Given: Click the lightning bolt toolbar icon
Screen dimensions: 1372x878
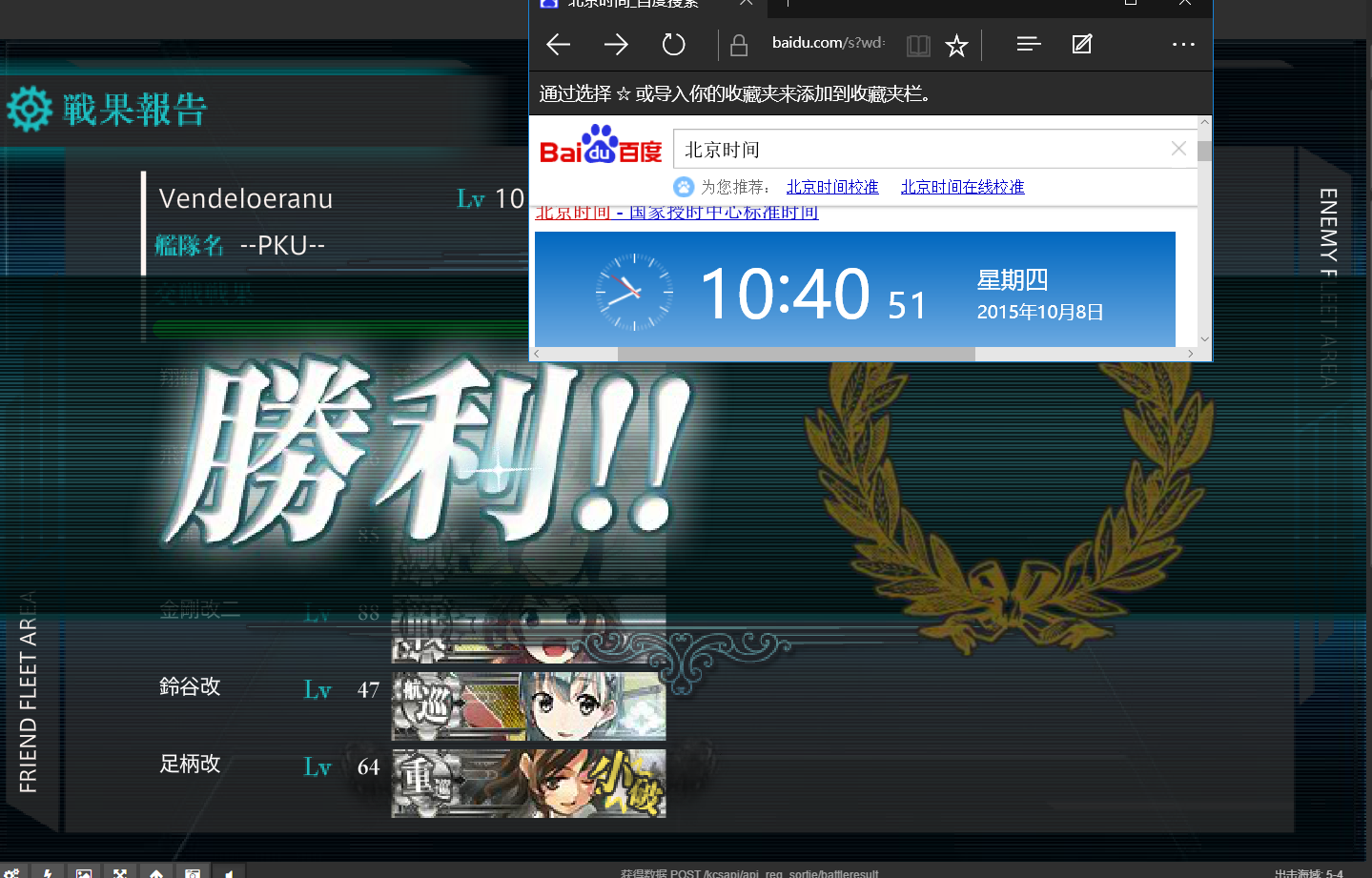Looking at the screenshot, I should [x=48, y=872].
